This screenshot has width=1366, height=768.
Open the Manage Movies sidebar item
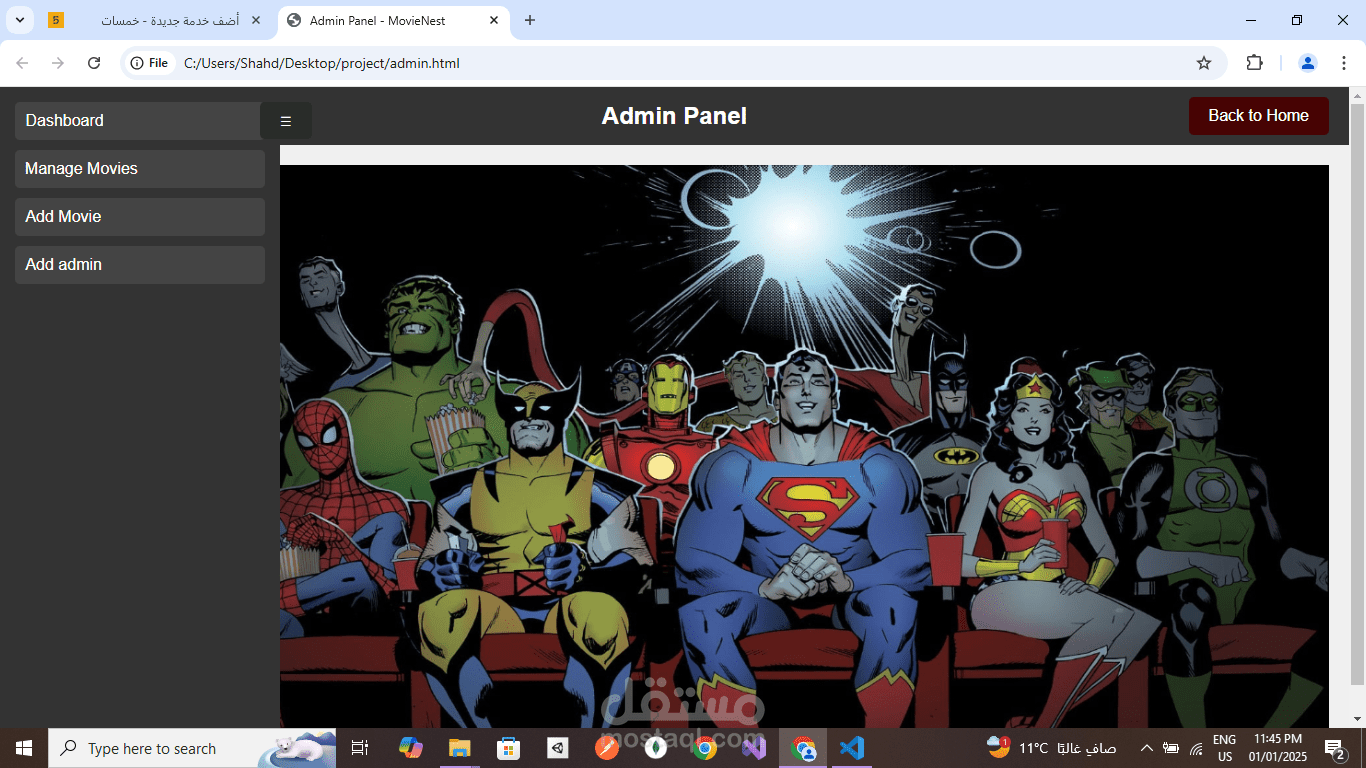(139, 169)
